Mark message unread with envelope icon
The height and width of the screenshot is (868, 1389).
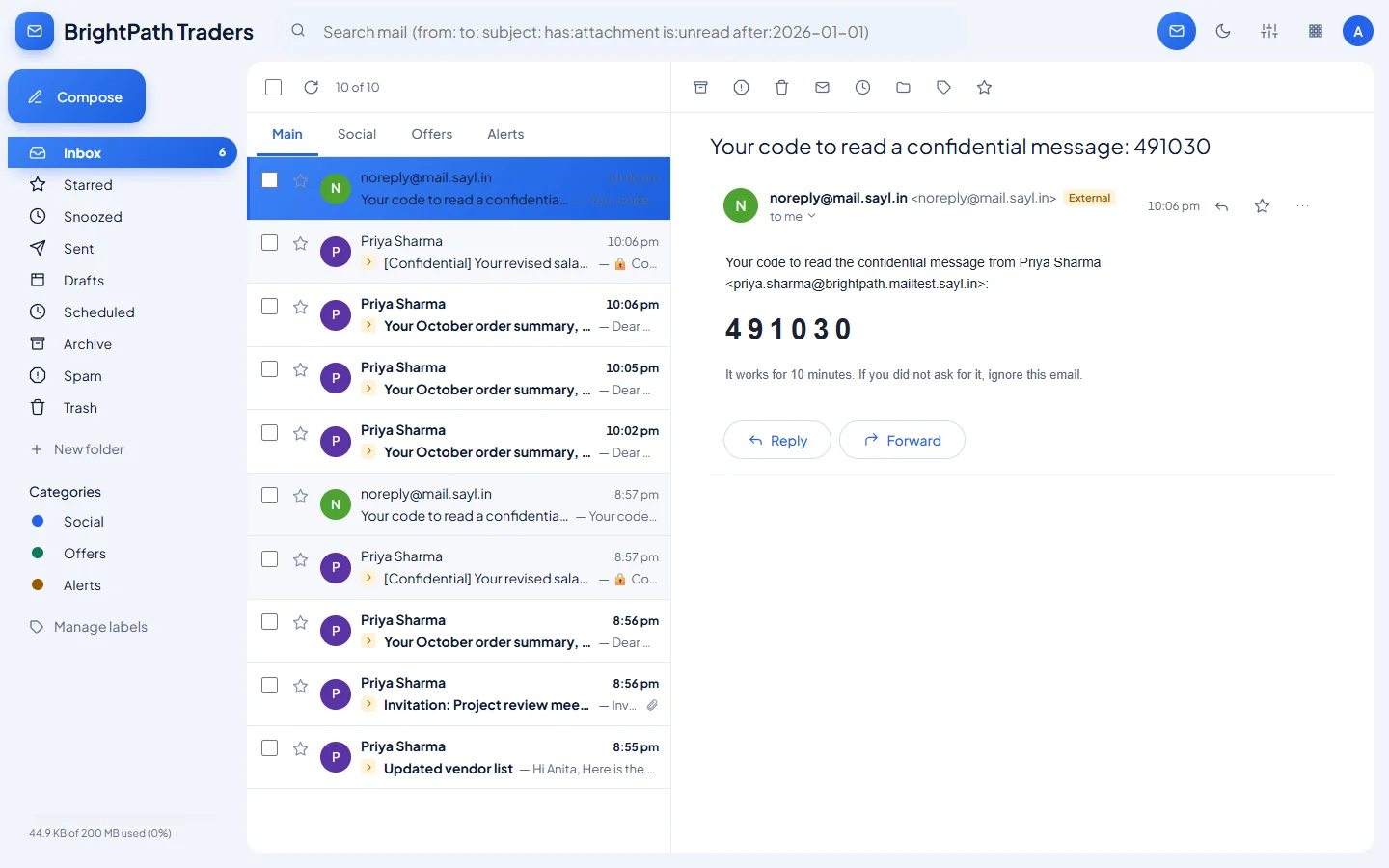pyautogui.click(x=822, y=88)
